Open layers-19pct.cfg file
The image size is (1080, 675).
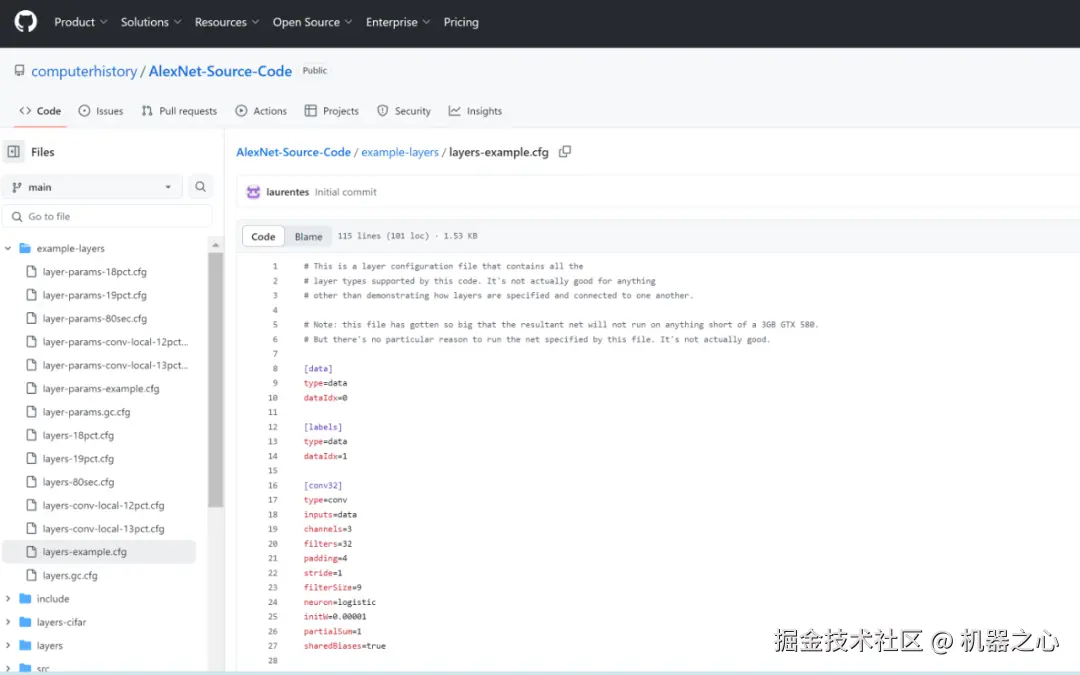(78, 459)
